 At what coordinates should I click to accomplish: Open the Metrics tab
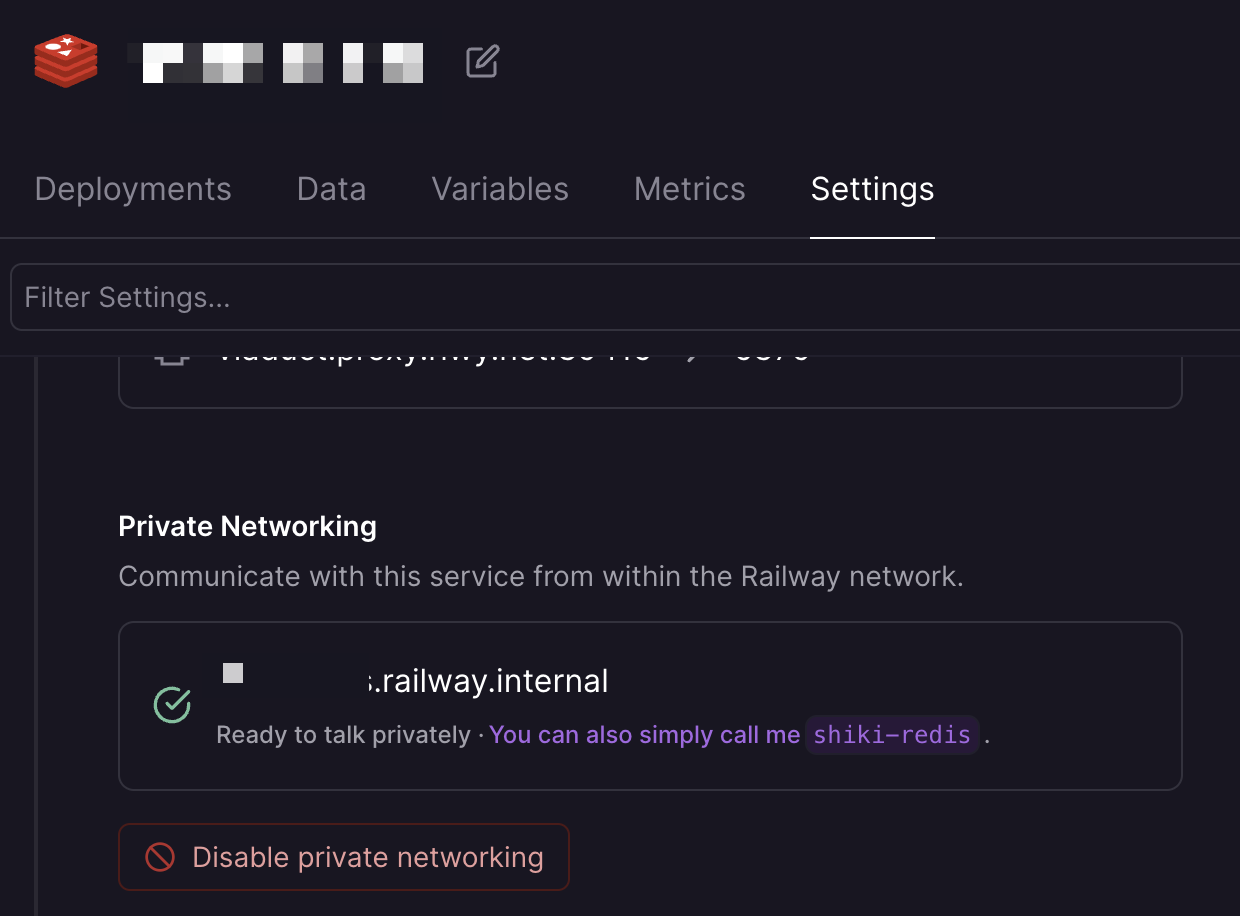689,189
